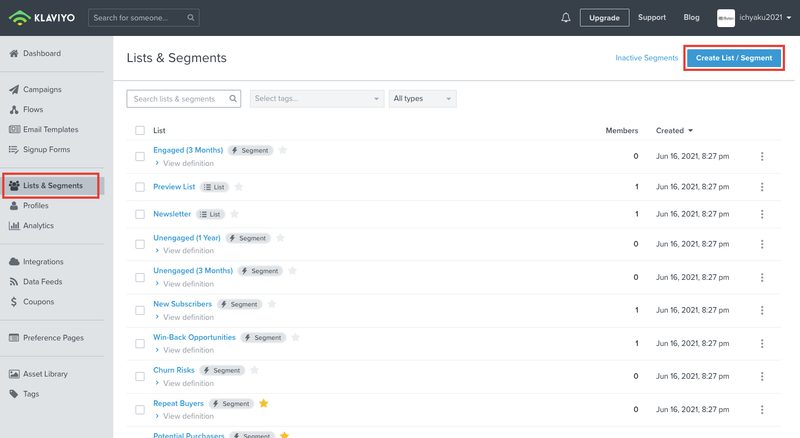The height and width of the screenshot is (438, 800).
Task: Select Lists & Segments in the sidebar
Action: pyautogui.click(x=51, y=185)
